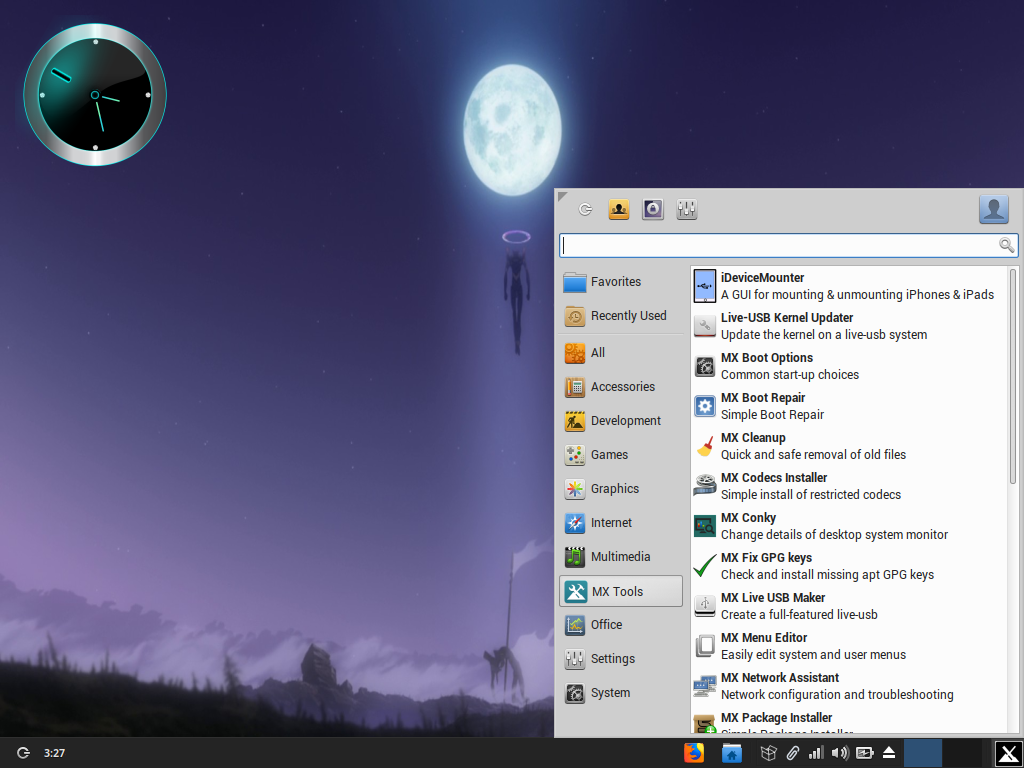Click the MX logo menu button
Image resolution: width=1024 pixels, height=768 pixels.
[x=1008, y=753]
